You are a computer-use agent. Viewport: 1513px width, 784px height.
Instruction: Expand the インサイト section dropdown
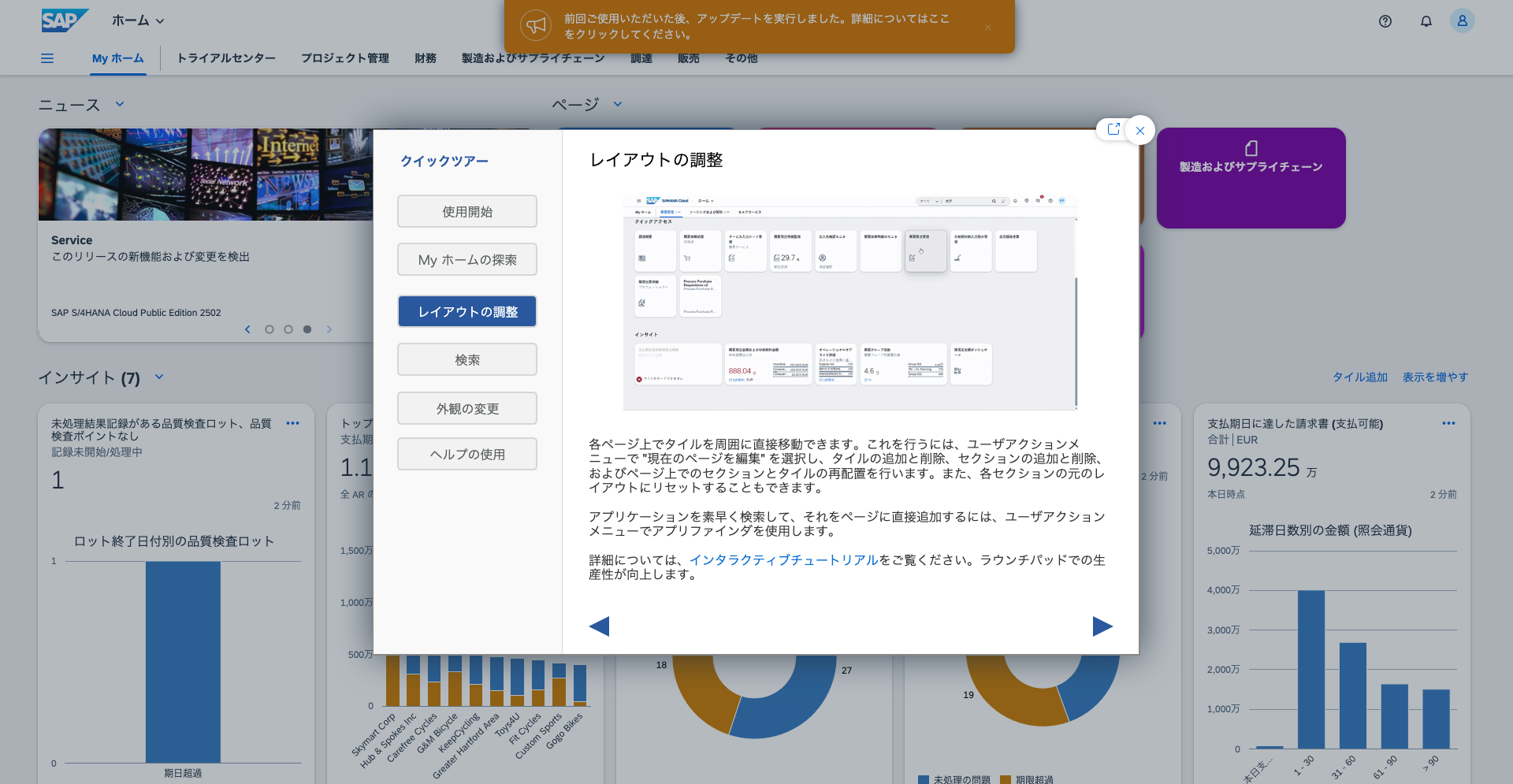[159, 377]
